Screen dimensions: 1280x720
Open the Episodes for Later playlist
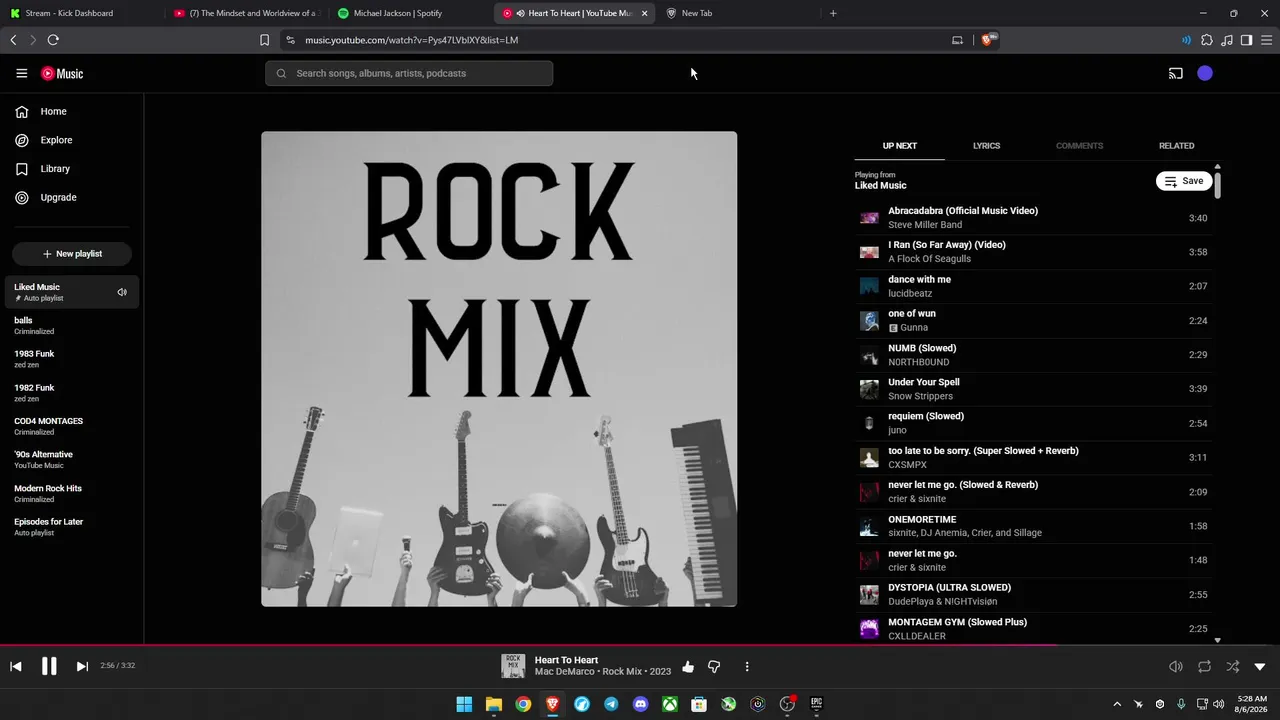pos(72,526)
